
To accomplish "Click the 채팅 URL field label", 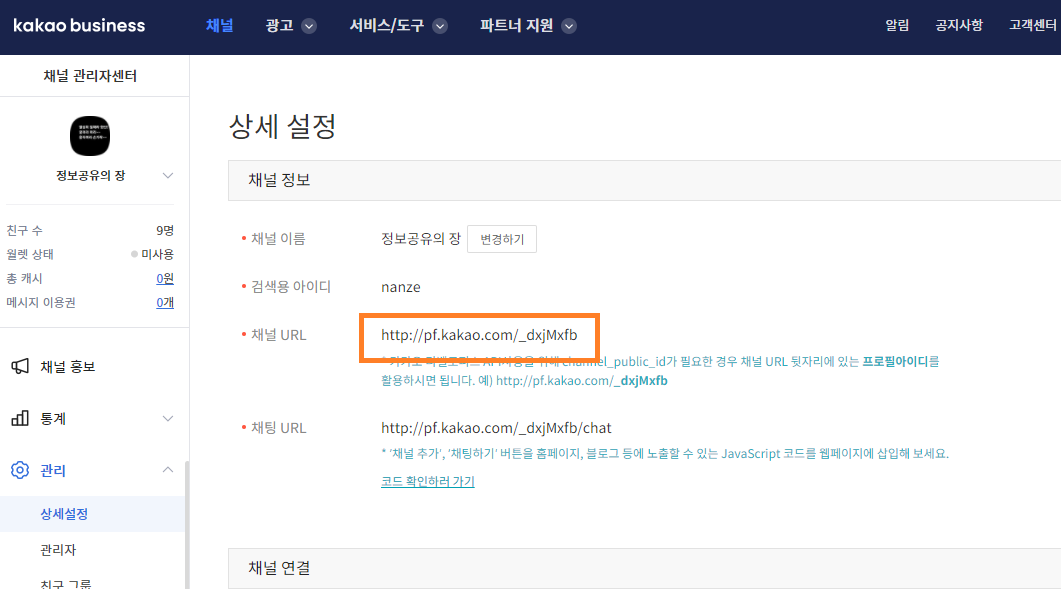I will 279,428.
